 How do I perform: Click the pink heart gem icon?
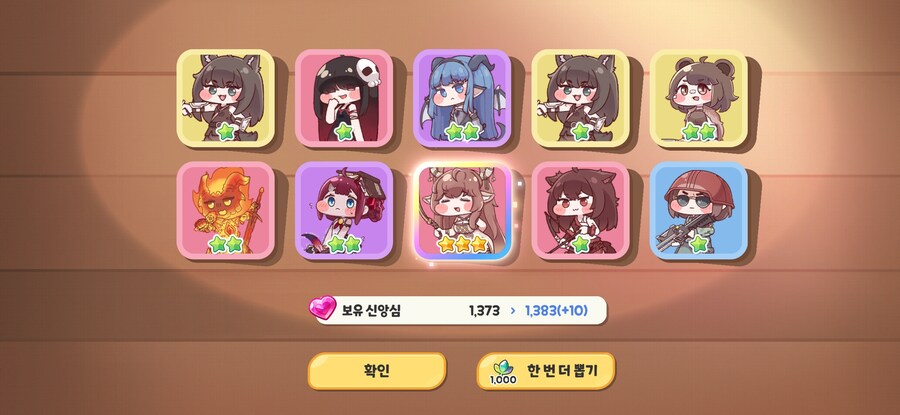pos(322,308)
